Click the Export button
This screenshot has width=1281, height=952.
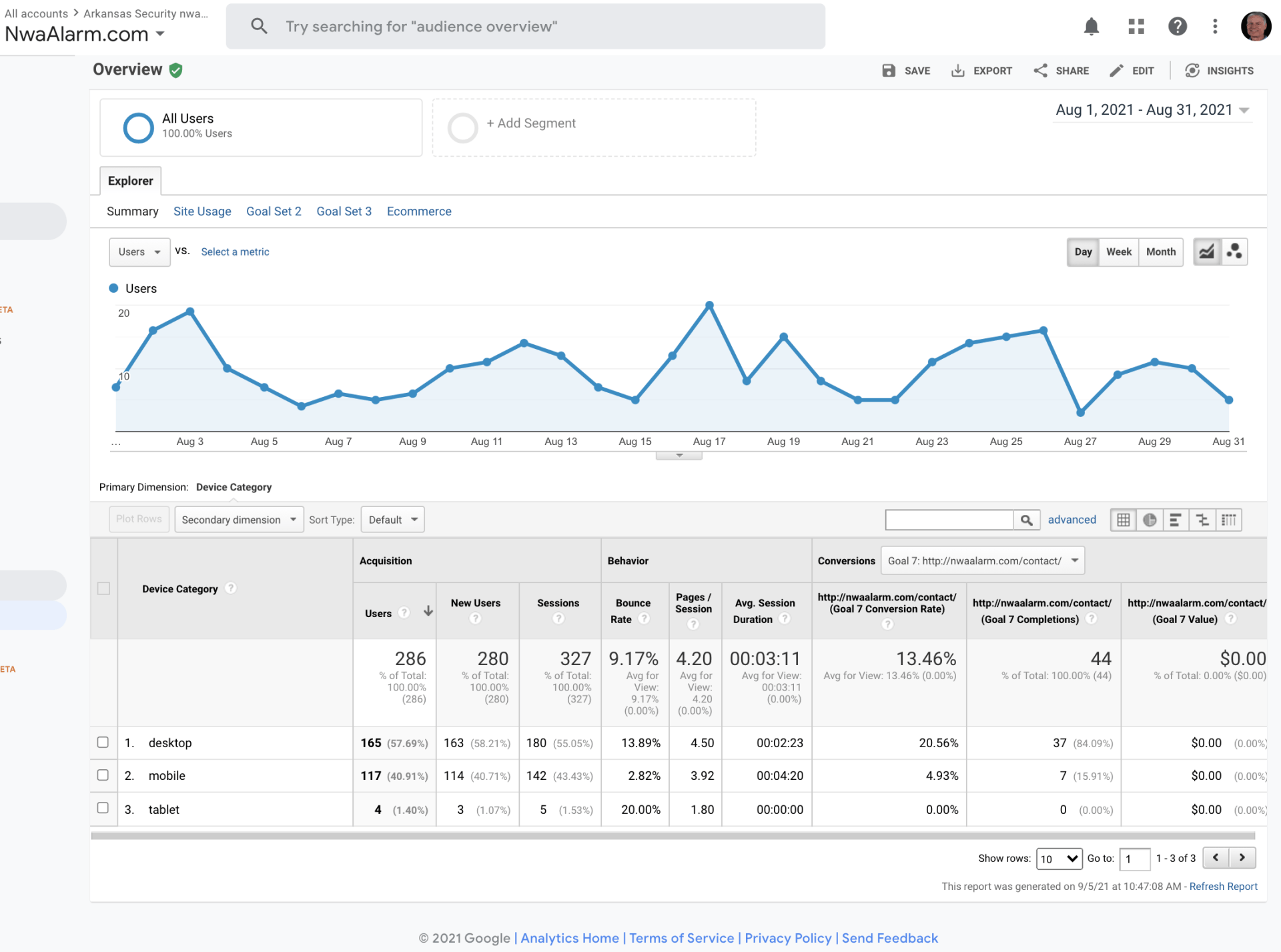point(981,71)
